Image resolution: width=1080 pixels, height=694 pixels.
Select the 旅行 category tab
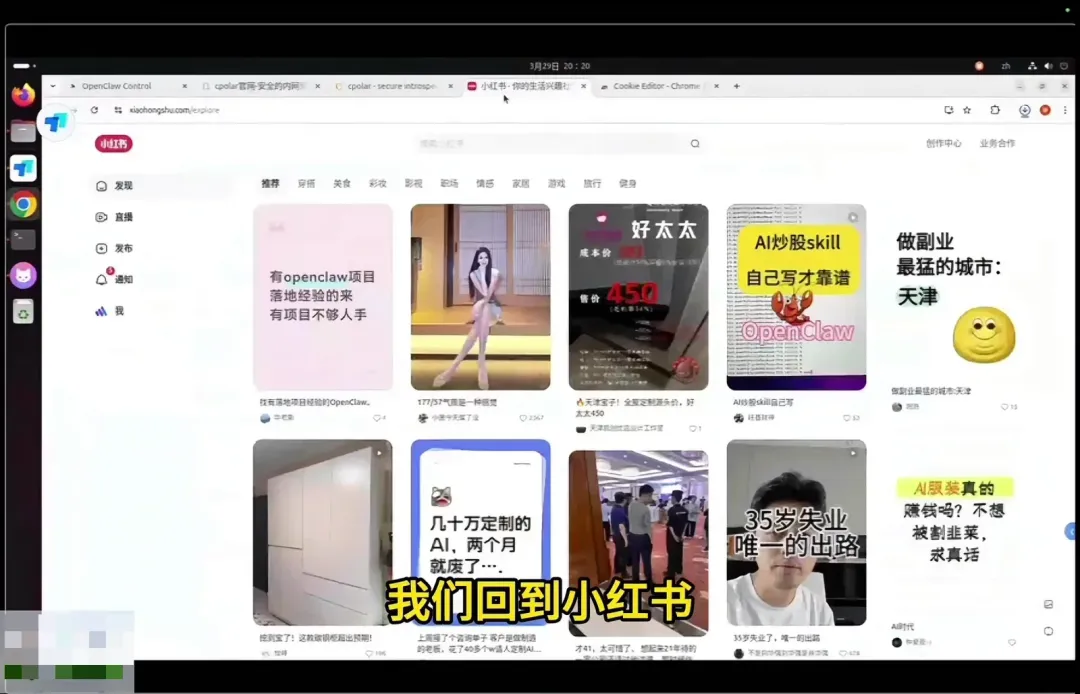click(592, 184)
